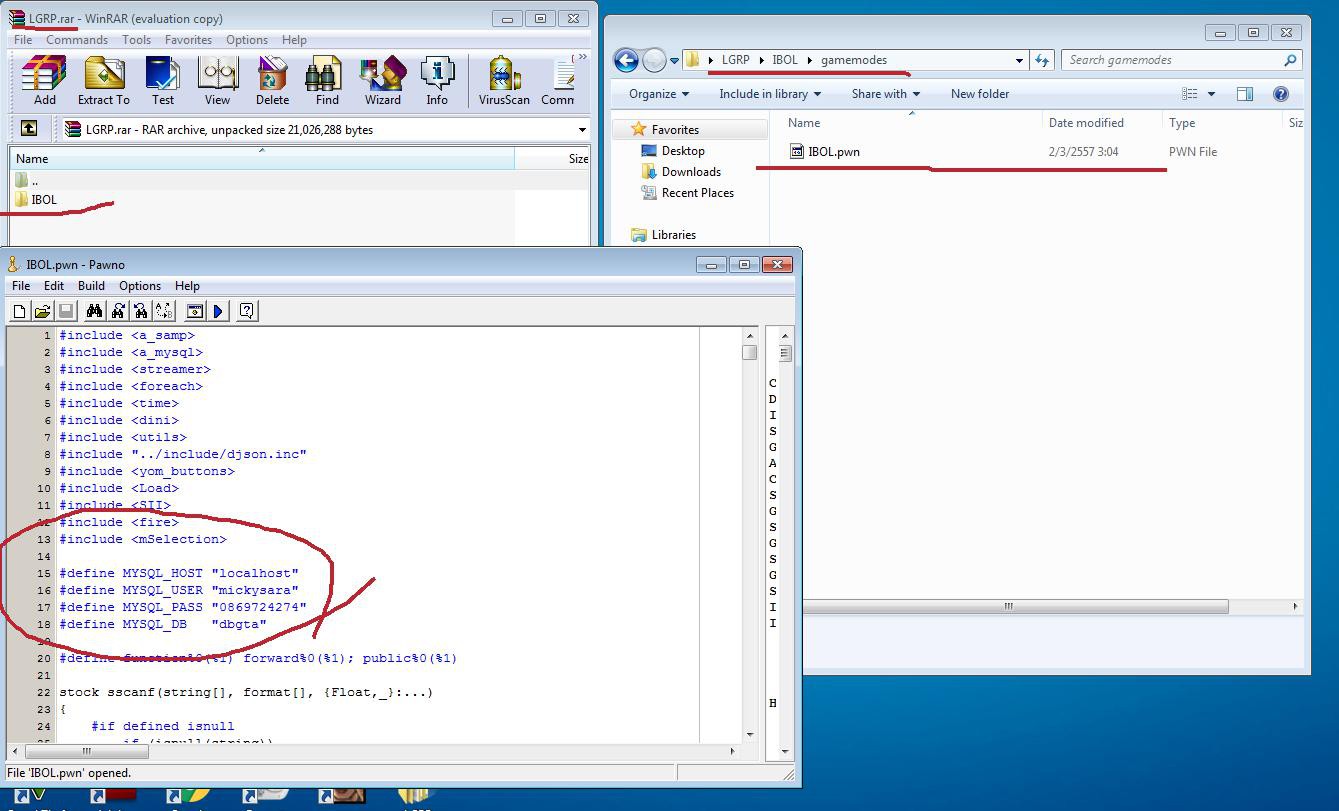
Task: Click the Explorer Help question icon
Action: click(x=1280, y=94)
